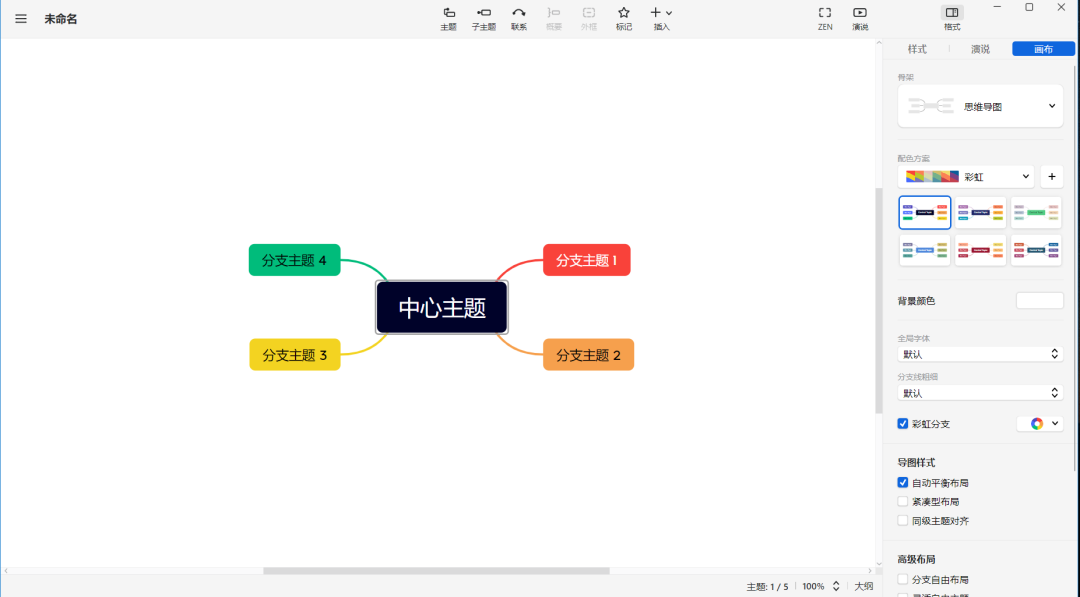Switch to the 样式 style tab

[916, 48]
